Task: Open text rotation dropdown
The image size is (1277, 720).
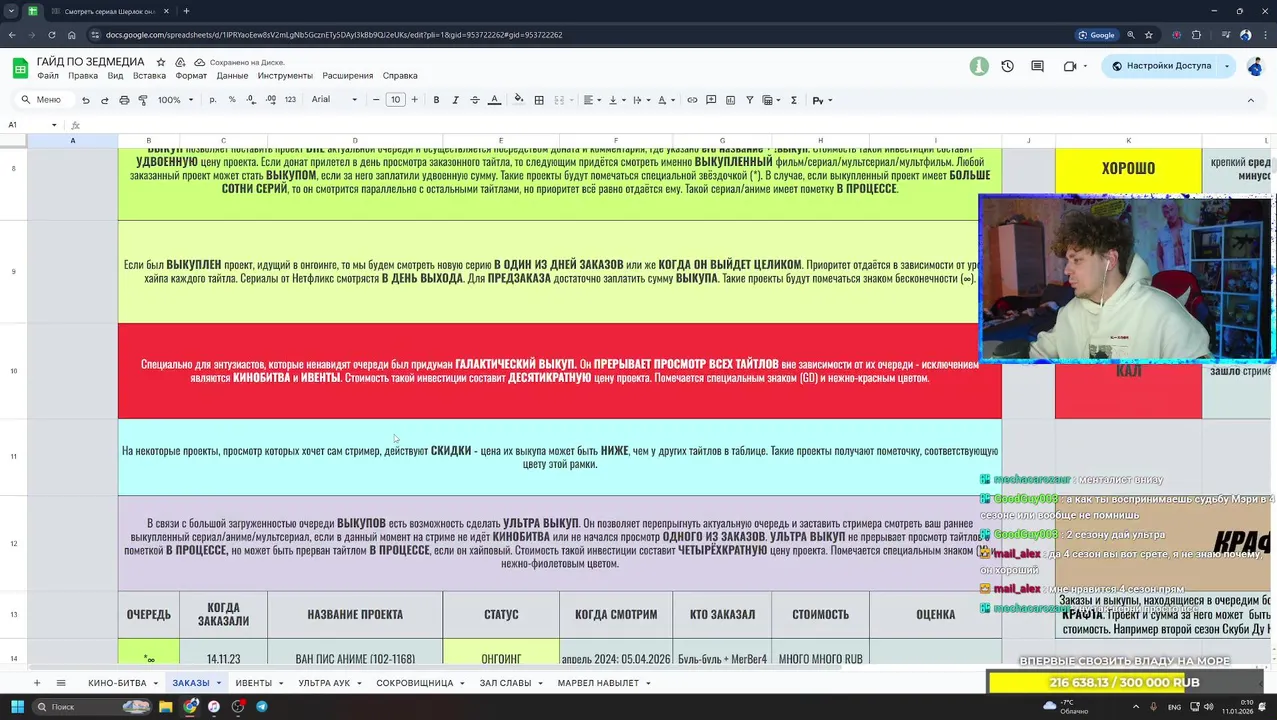Action: pyautogui.click(x=665, y=100)
